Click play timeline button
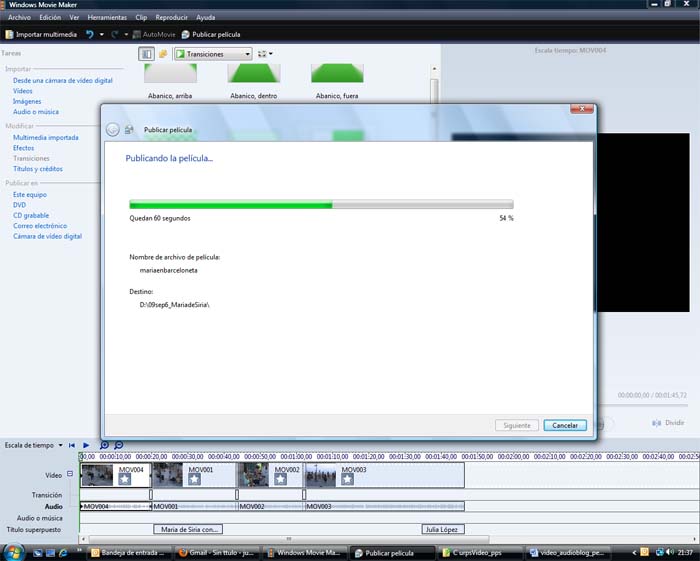This screenshot has height=561, width=700. (x=86, y=445)
